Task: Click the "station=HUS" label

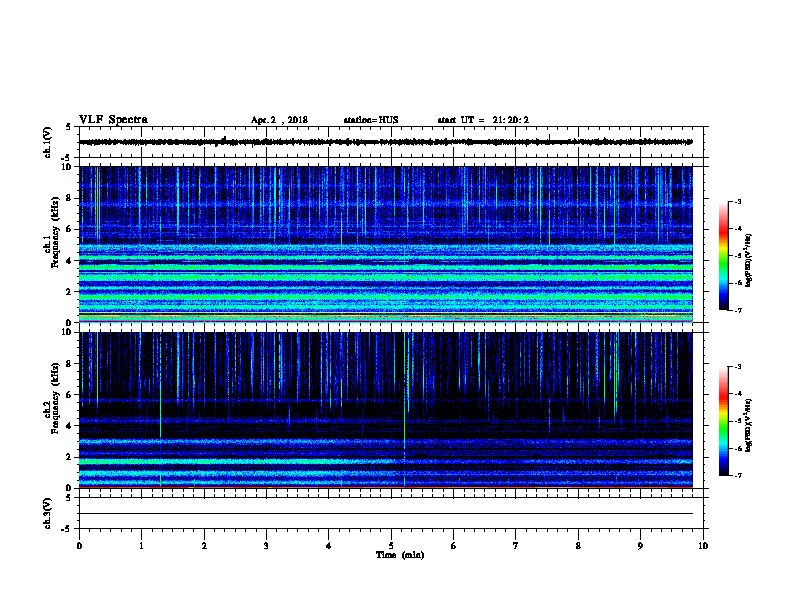Action: pyautogui.click(x=371, y=120)
